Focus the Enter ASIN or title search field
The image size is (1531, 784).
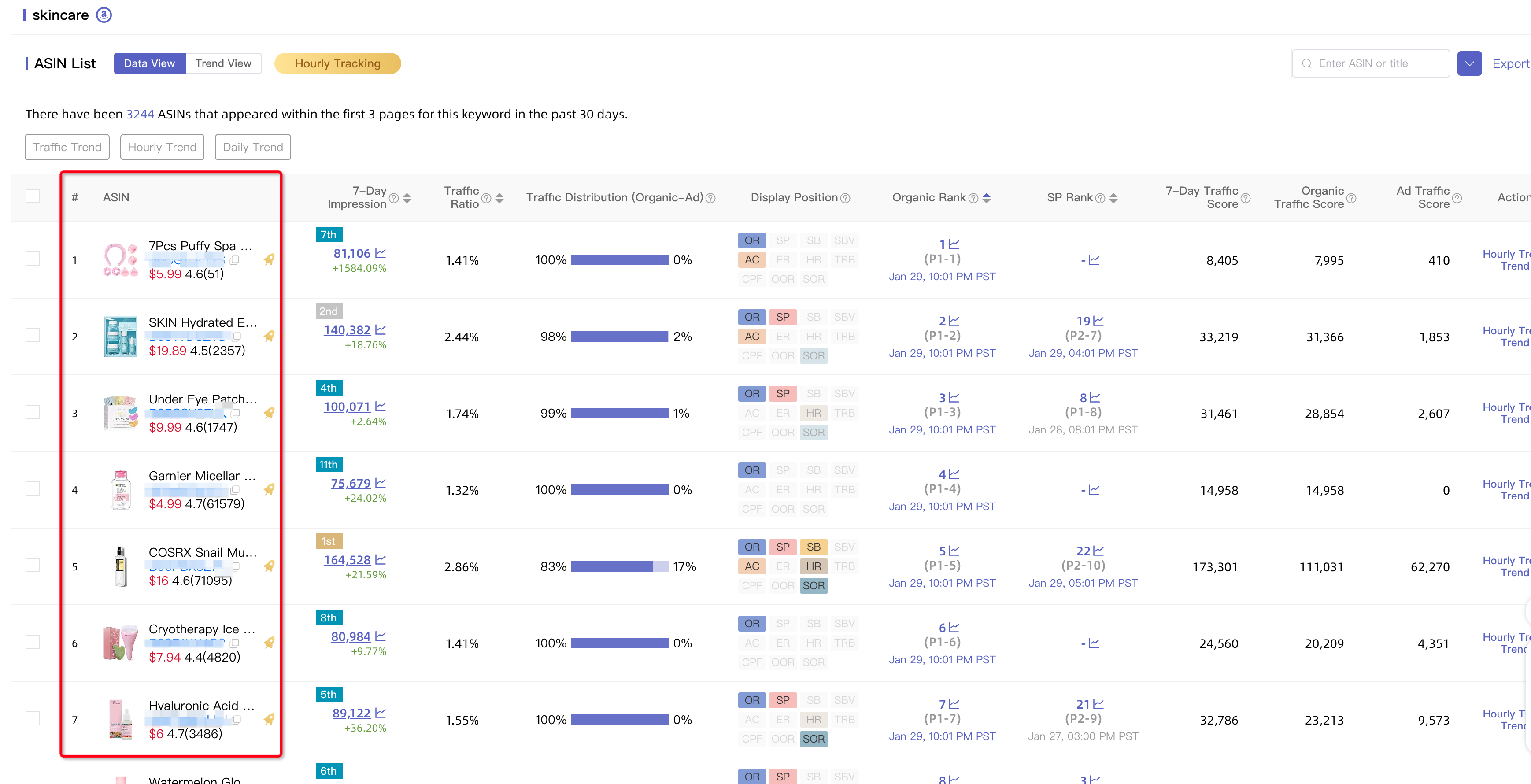1371,63
